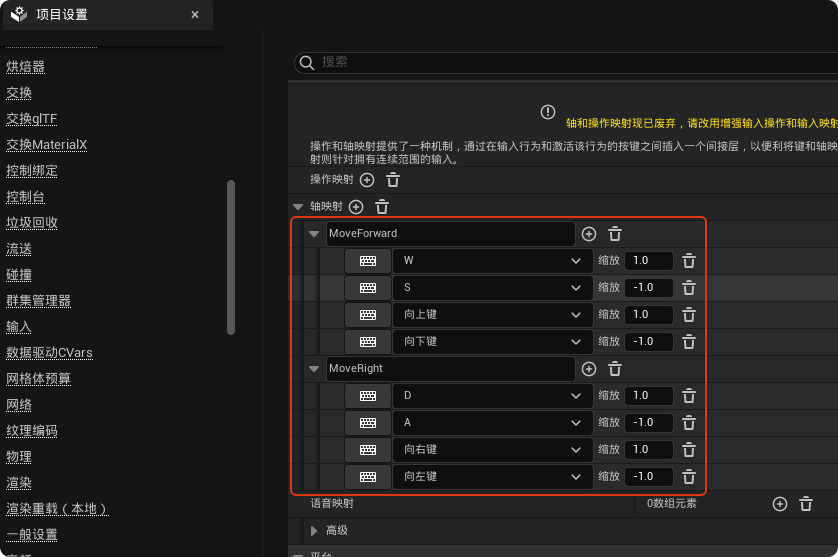The height and width of the screenshot is (557, 838).
Task: Open the 向上键 key dropdown
Action: tap(492, 315)
